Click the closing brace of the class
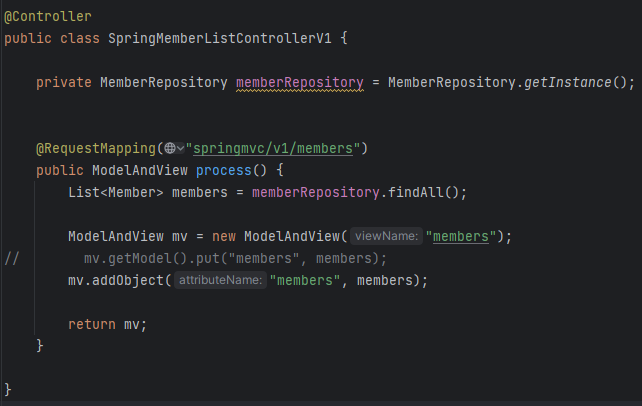Viewport: 642px width, 406px height. click(7, 389)
